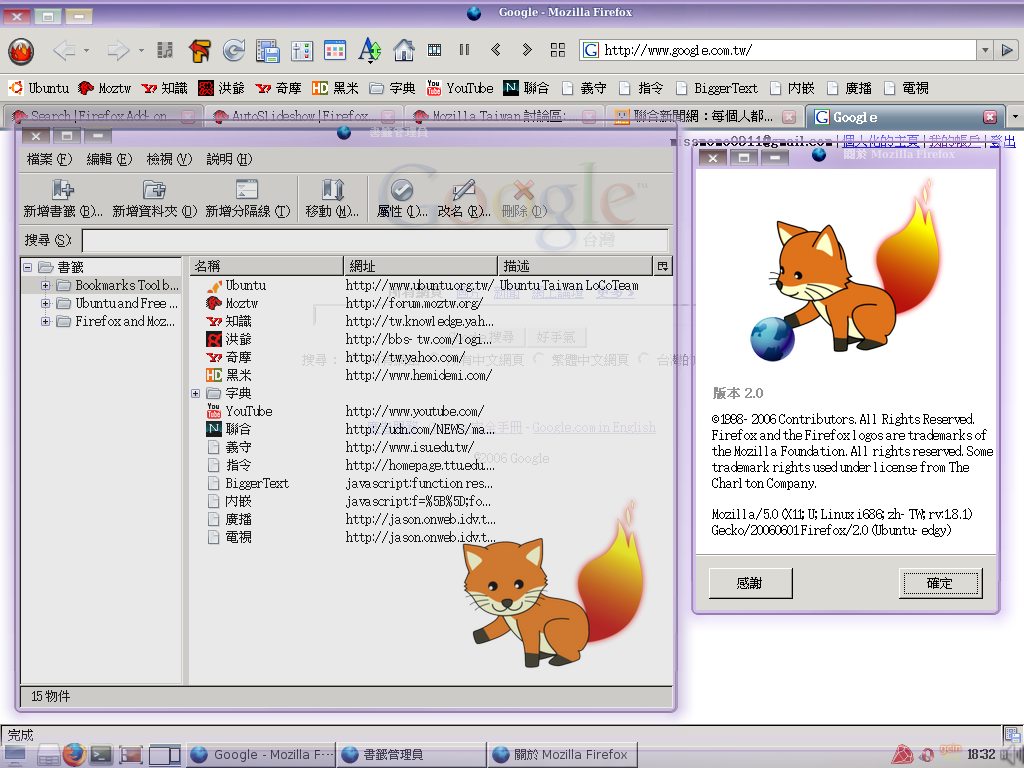This screenshot has width=1024, height=768.
Task: Click the Home icon in Firefox toolbar
Action: click(404, 50)
